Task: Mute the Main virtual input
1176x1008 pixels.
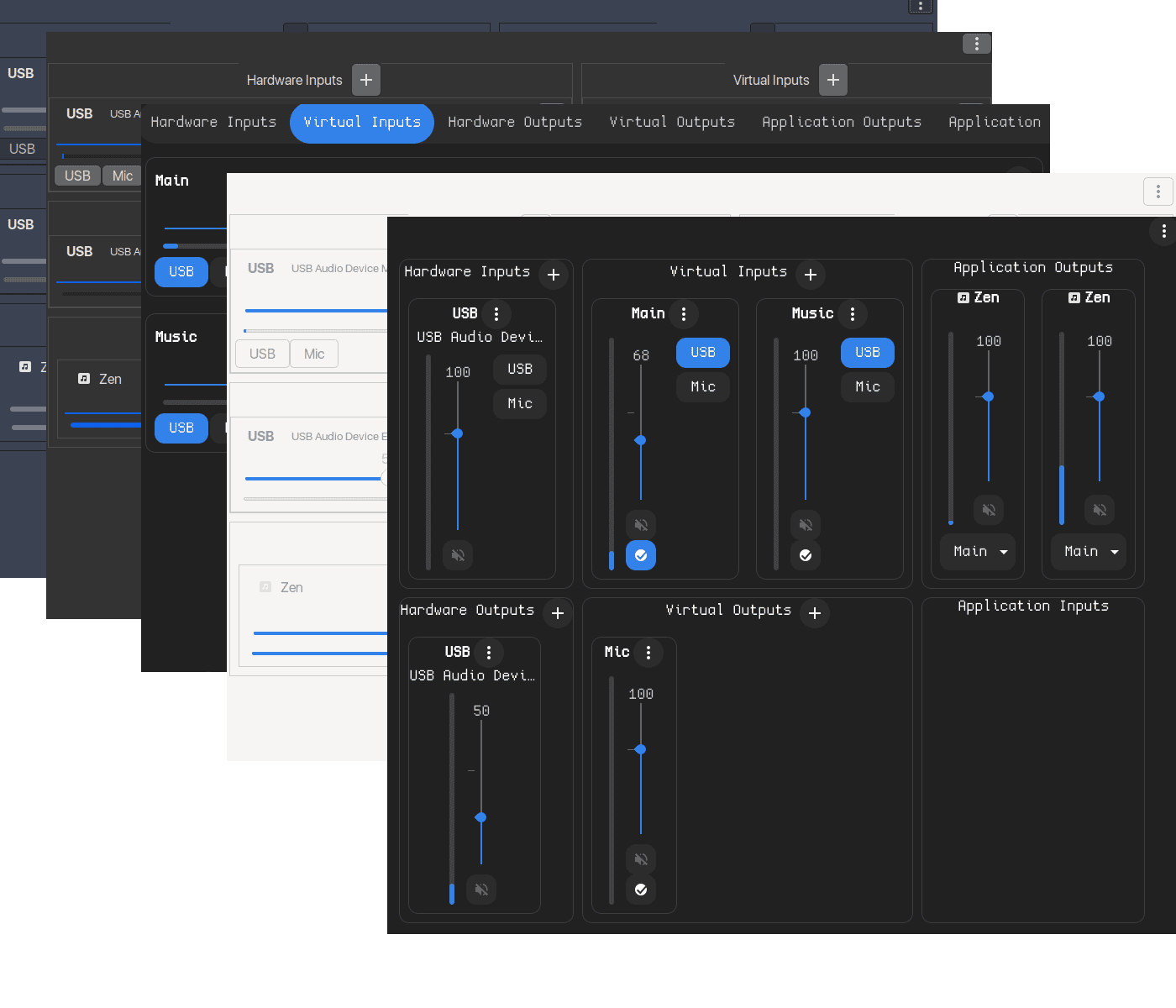Action: coord(641,525)
